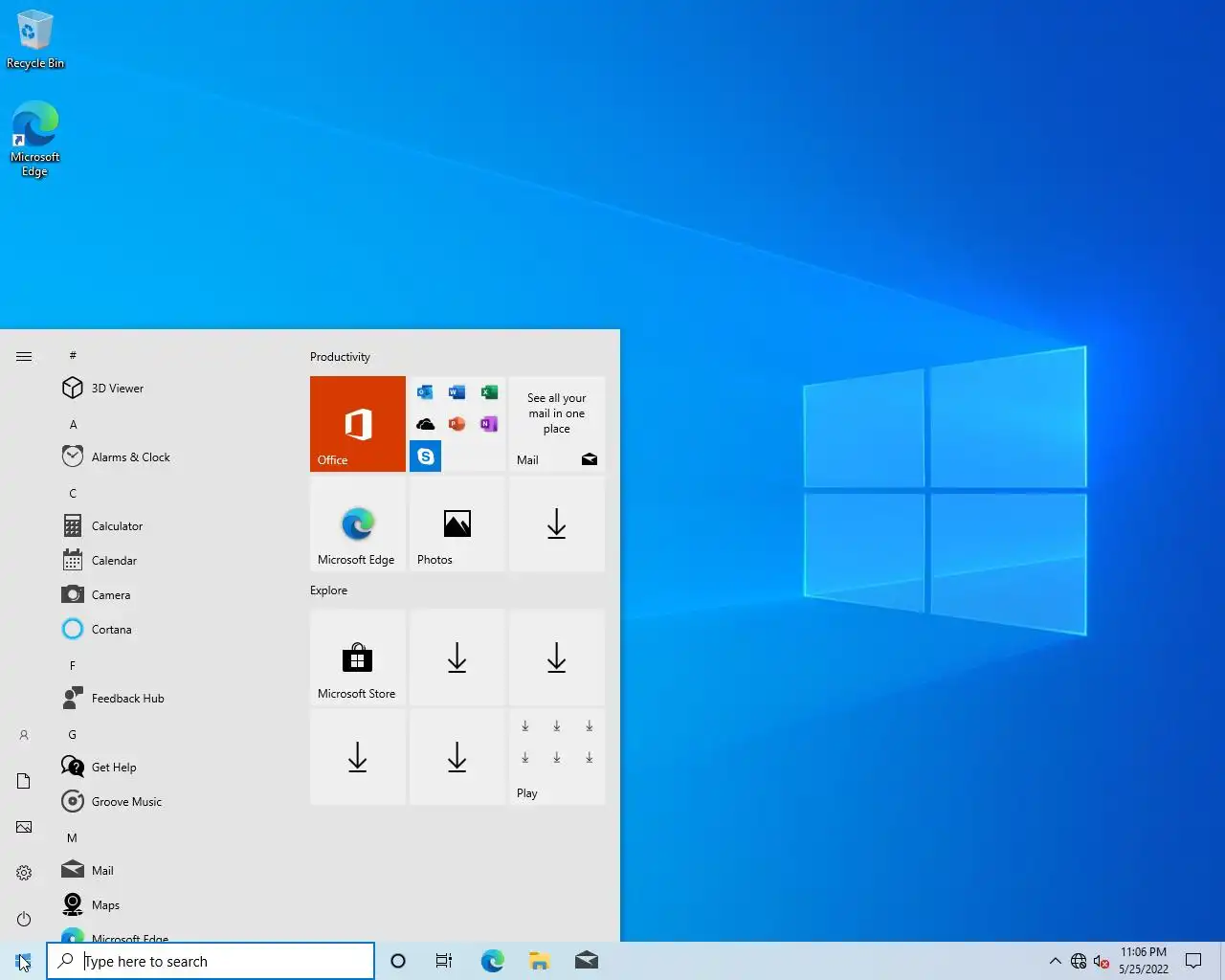Open the user account icon in Start sidebar
1225x980 pixels.
[x=24, y=735]
